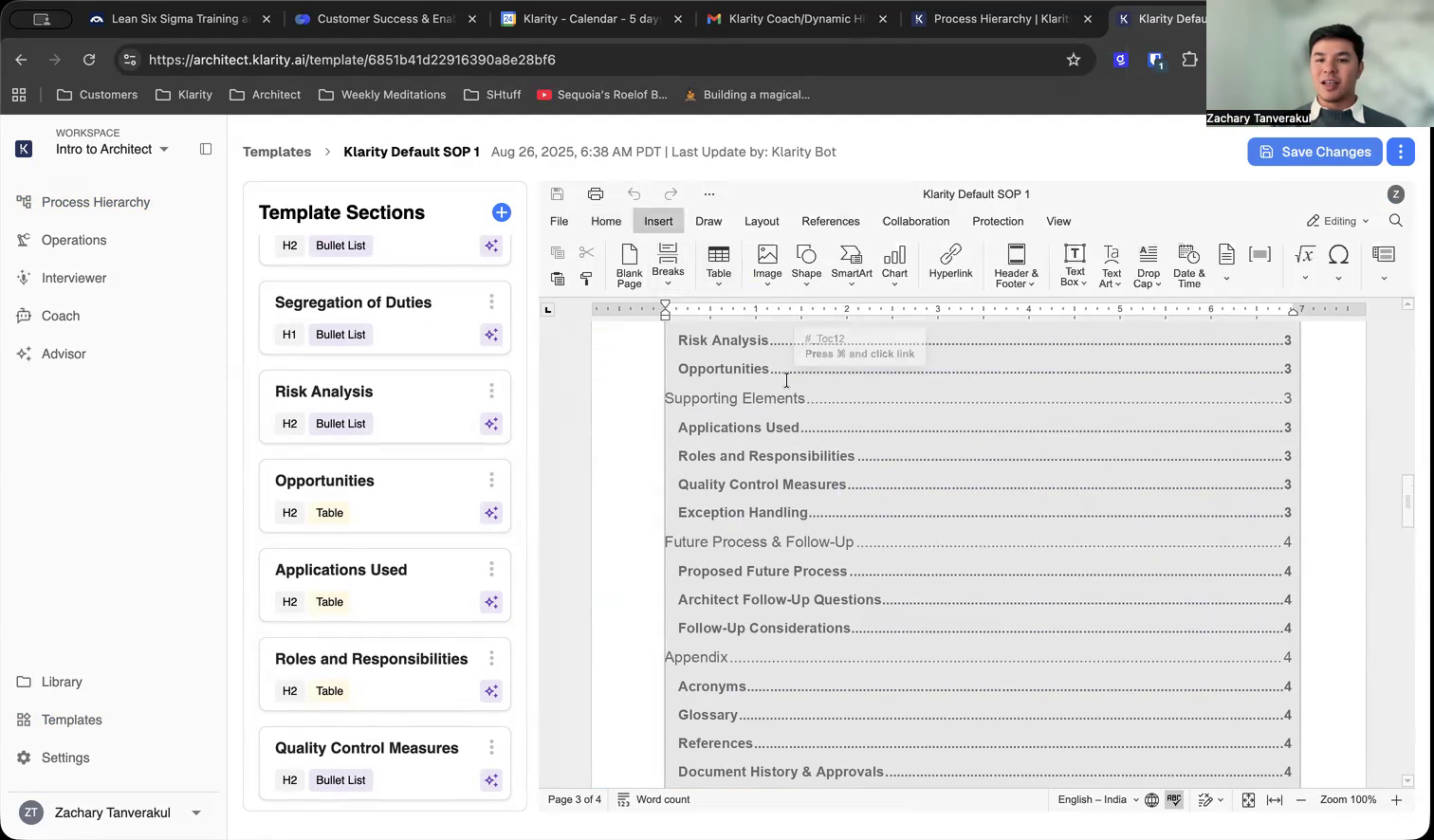This screenshot has width=1434, height=840.
Task: Insert Date & Time field
Action: (1189, 265)
